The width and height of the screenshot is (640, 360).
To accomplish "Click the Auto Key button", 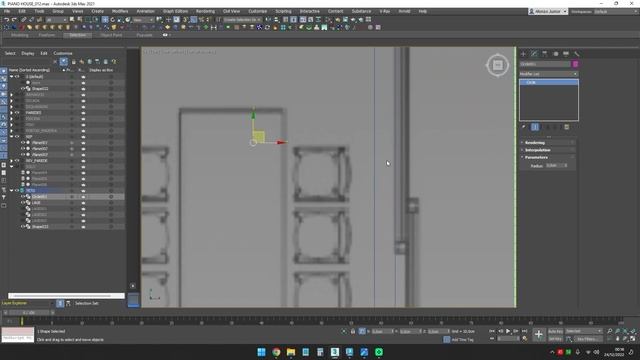I will [x=555, y=331].
